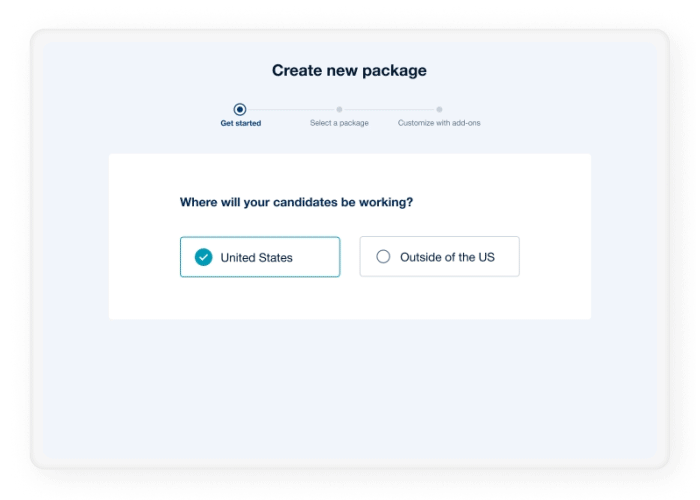Click the teal checkmark icon beside United States

click(x=203, y=257)
